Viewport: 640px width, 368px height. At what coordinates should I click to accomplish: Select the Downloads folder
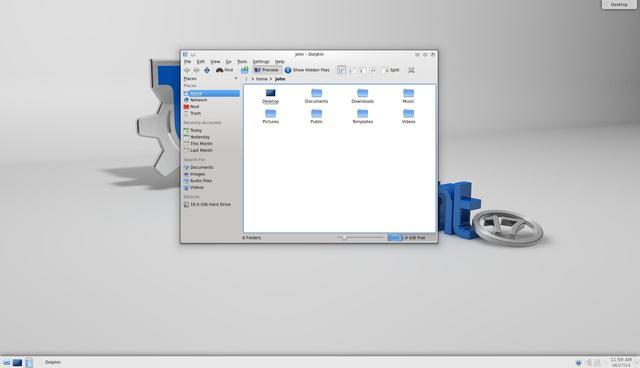tap(362, 96)
